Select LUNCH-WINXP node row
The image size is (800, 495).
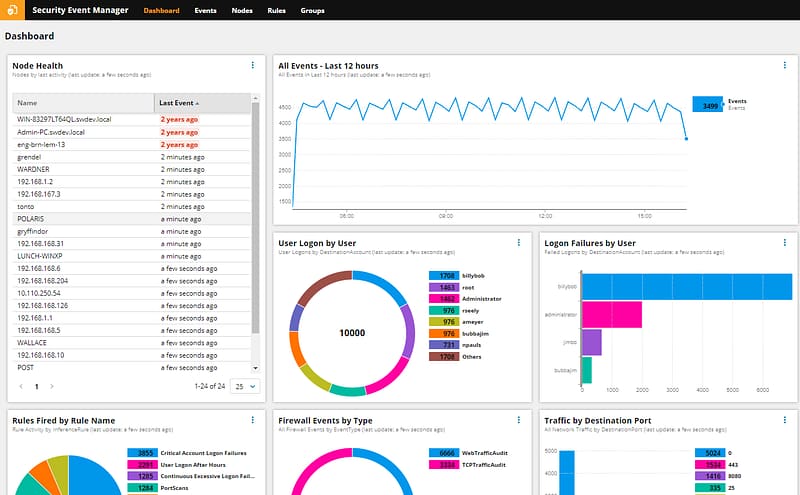tap(132, 256)
